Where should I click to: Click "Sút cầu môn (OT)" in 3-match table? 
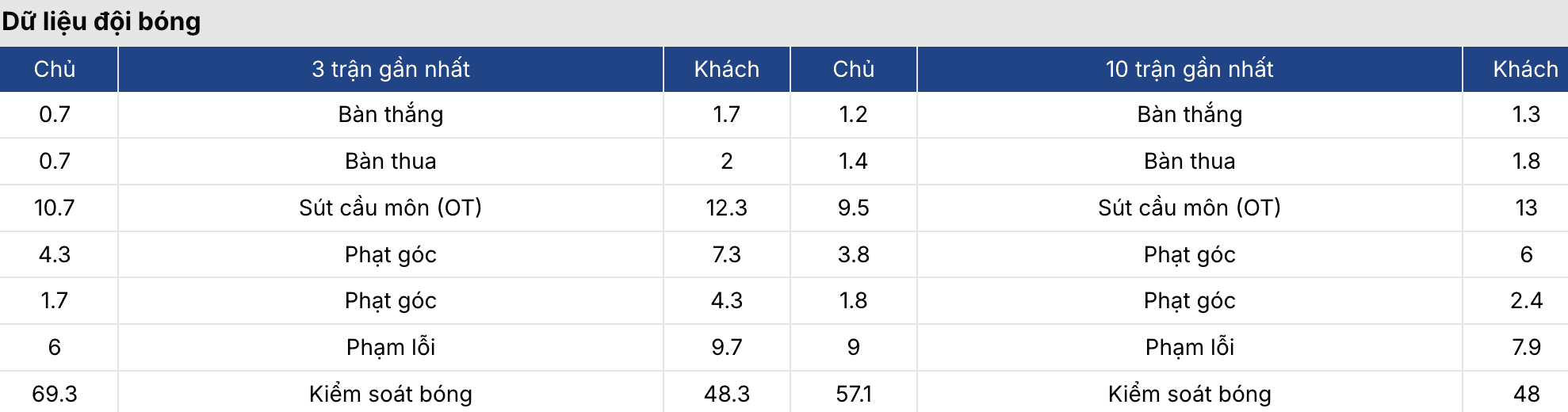click(x=390, y=208)
